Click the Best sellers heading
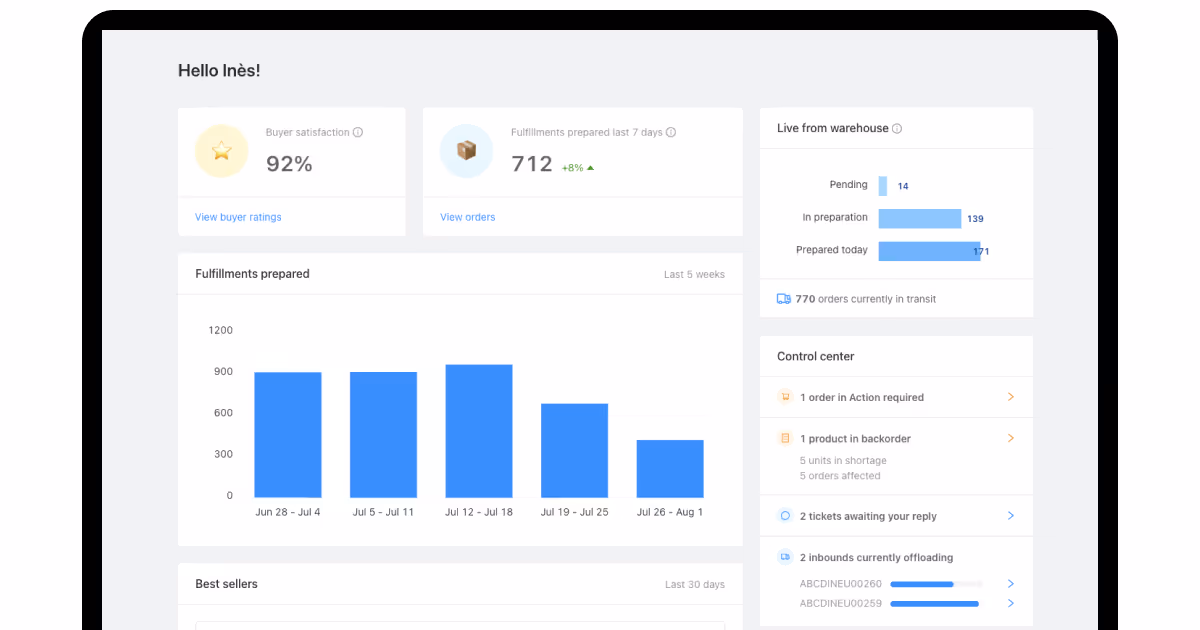 pyautogui.click(x=226, y=584)
